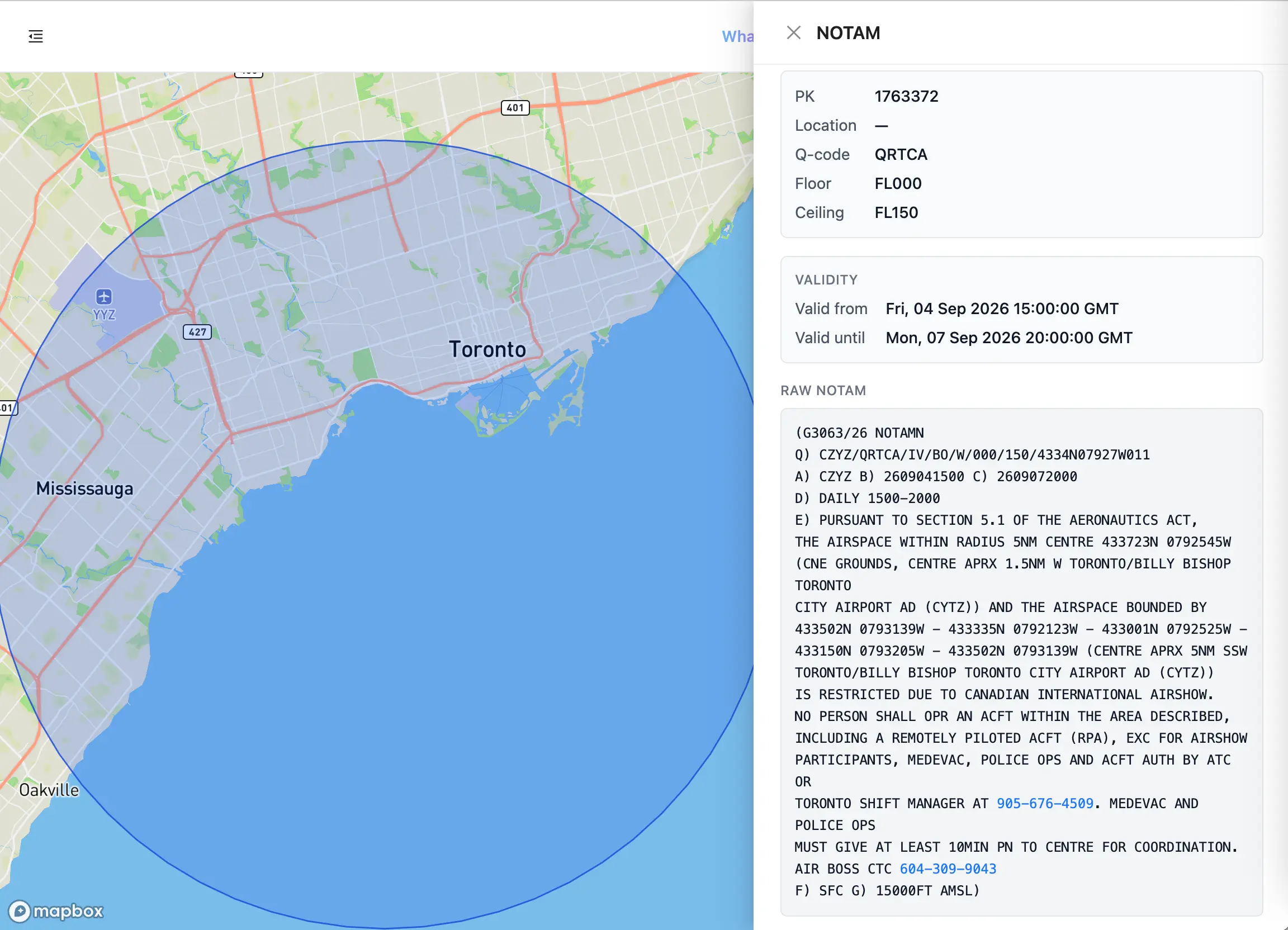Screen dimensions: 1288x930
Task: Select the Mississauga label on map
Action: 84,488
